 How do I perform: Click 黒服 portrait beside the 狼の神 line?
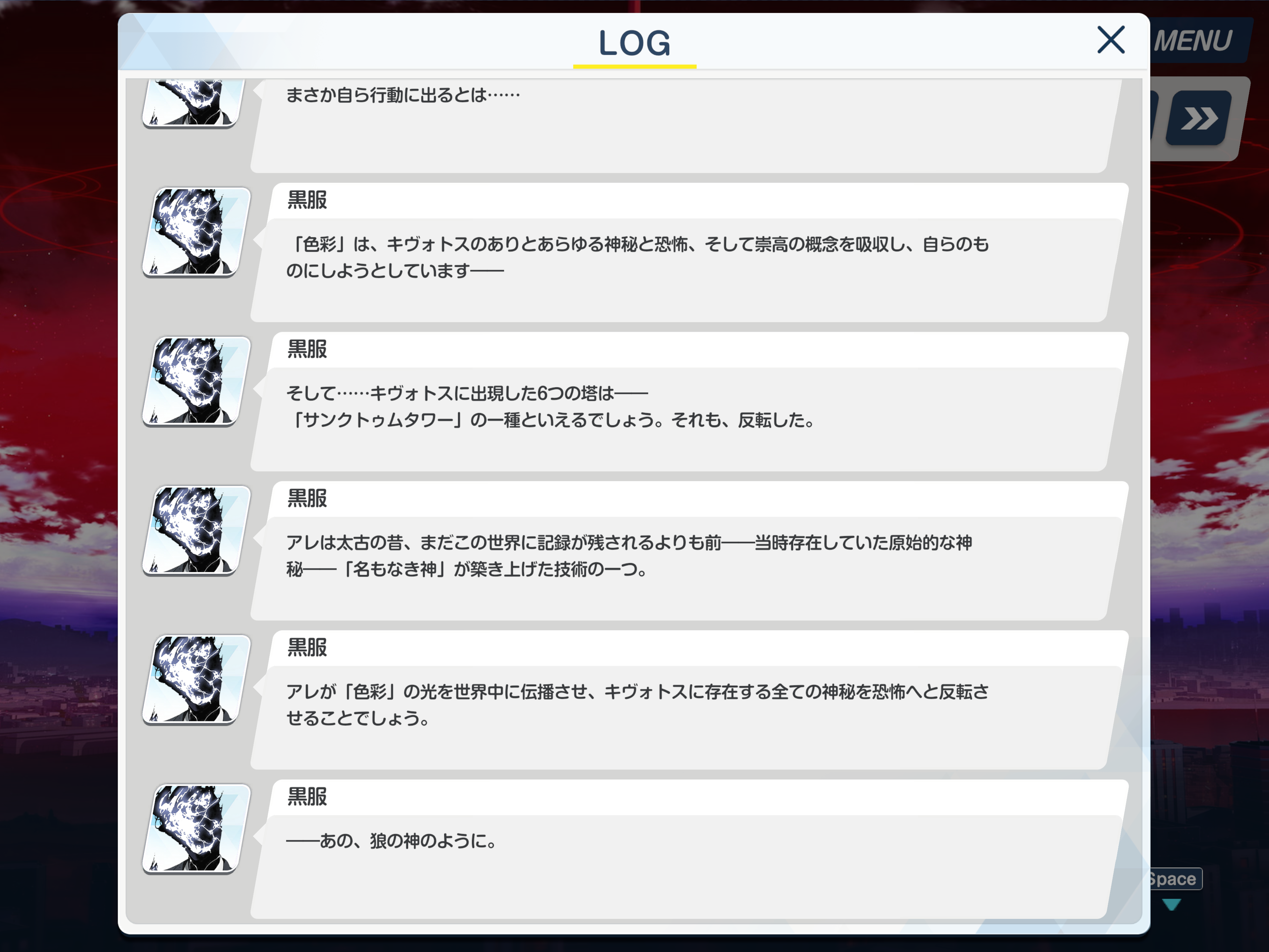point(197,829)
